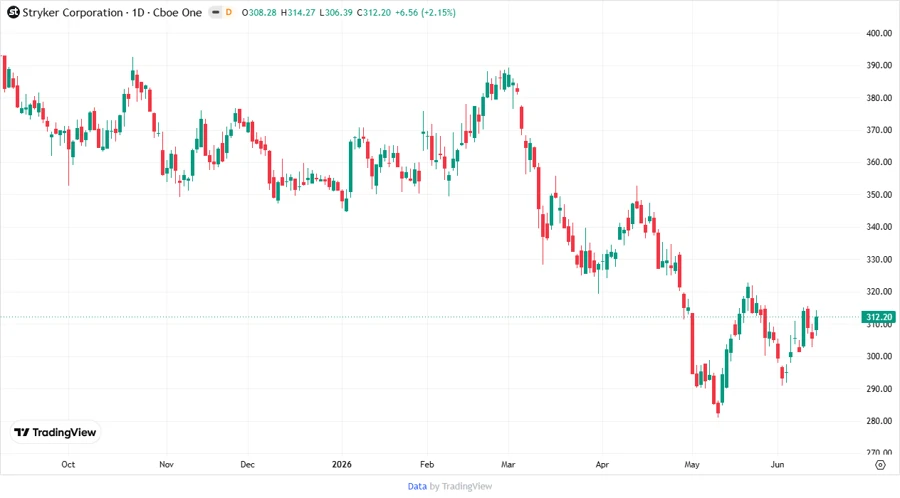Click the high price H314.27 value
The image size is (900, 498).
[298, 12]
